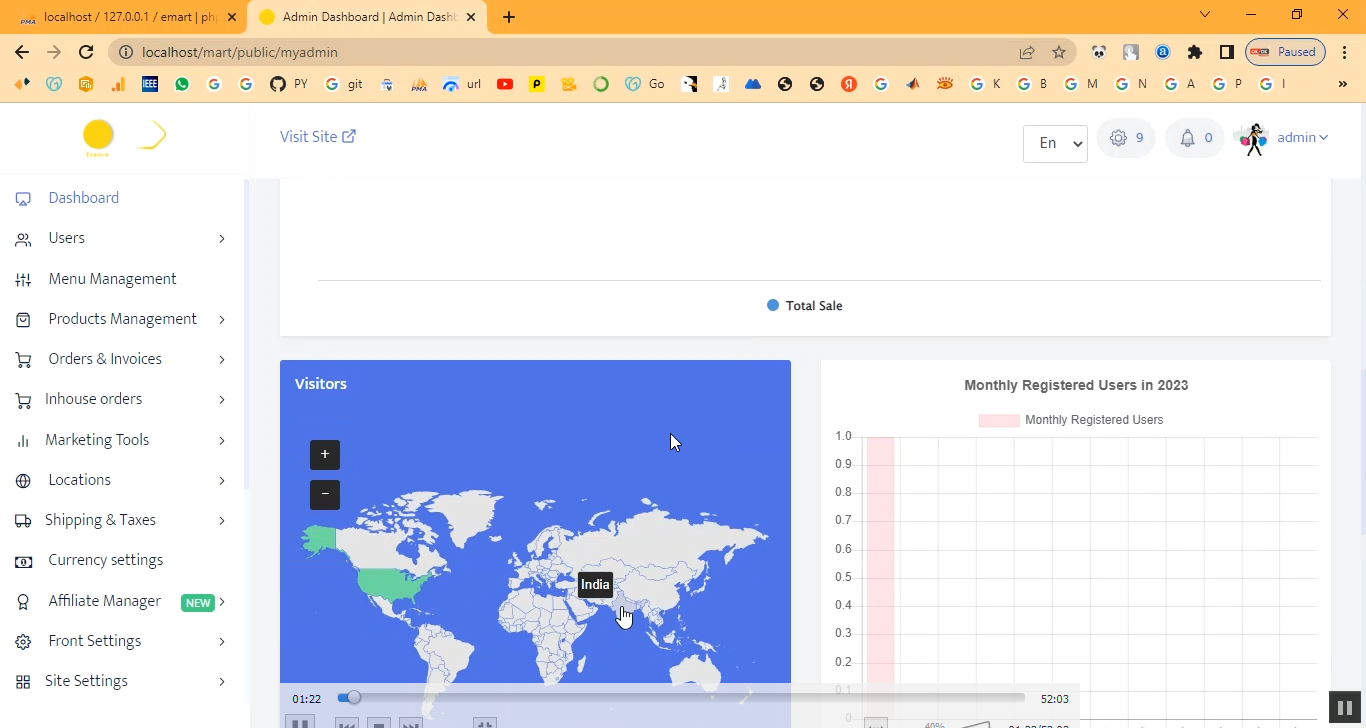
Task: Bookmark this page using the star icon
Action: [x=1059, y=52]
